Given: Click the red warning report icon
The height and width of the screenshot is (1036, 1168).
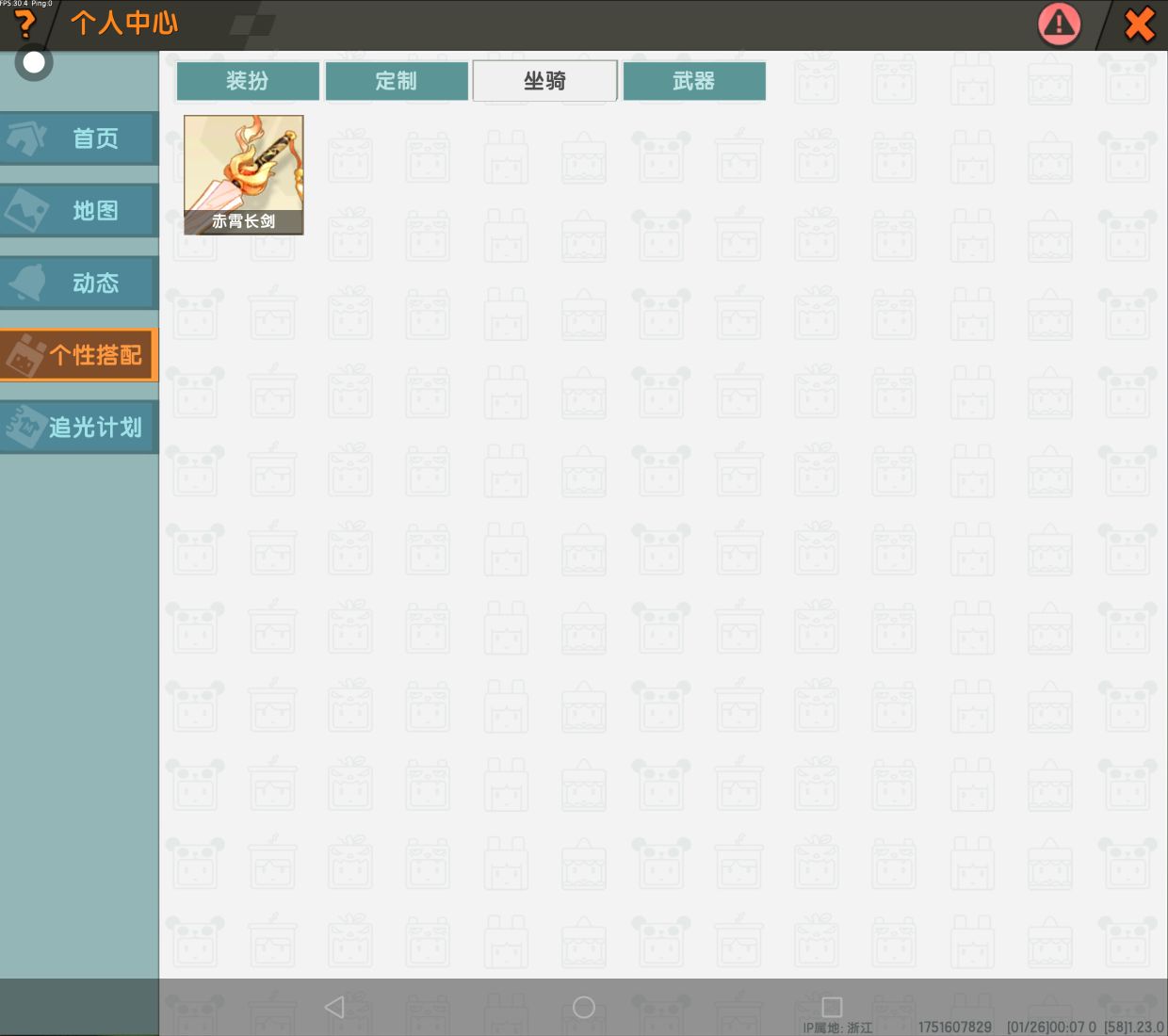Looking at the screenshot, I should pos(1059,24).
